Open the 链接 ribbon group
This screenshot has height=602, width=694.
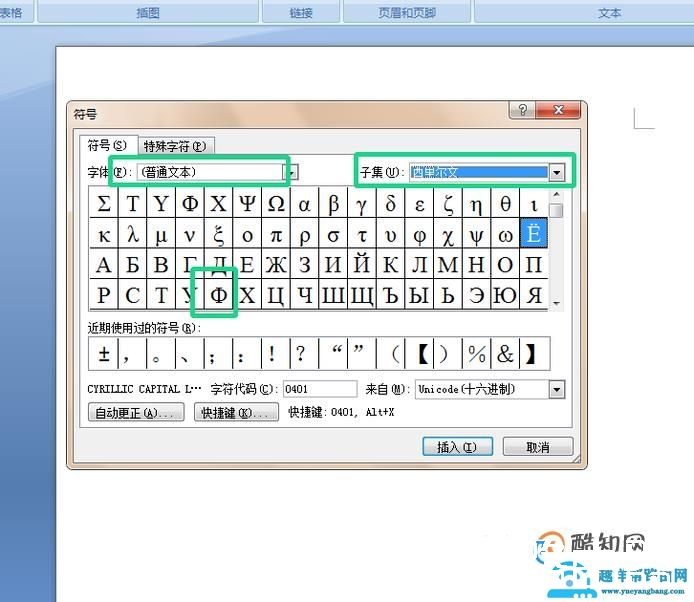(301, 12)
